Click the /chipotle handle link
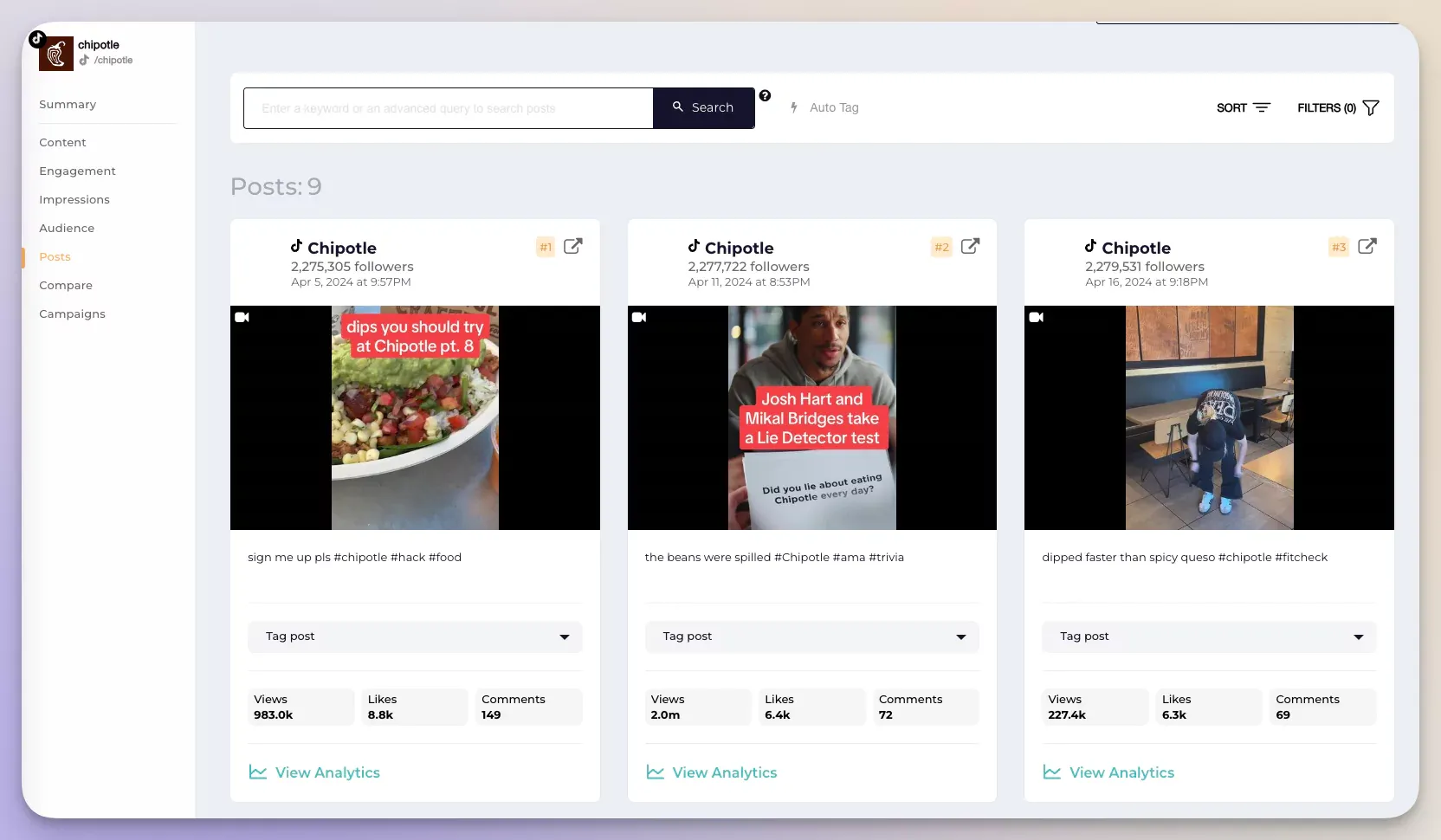 pyautogui.click(x=113, y=60)
